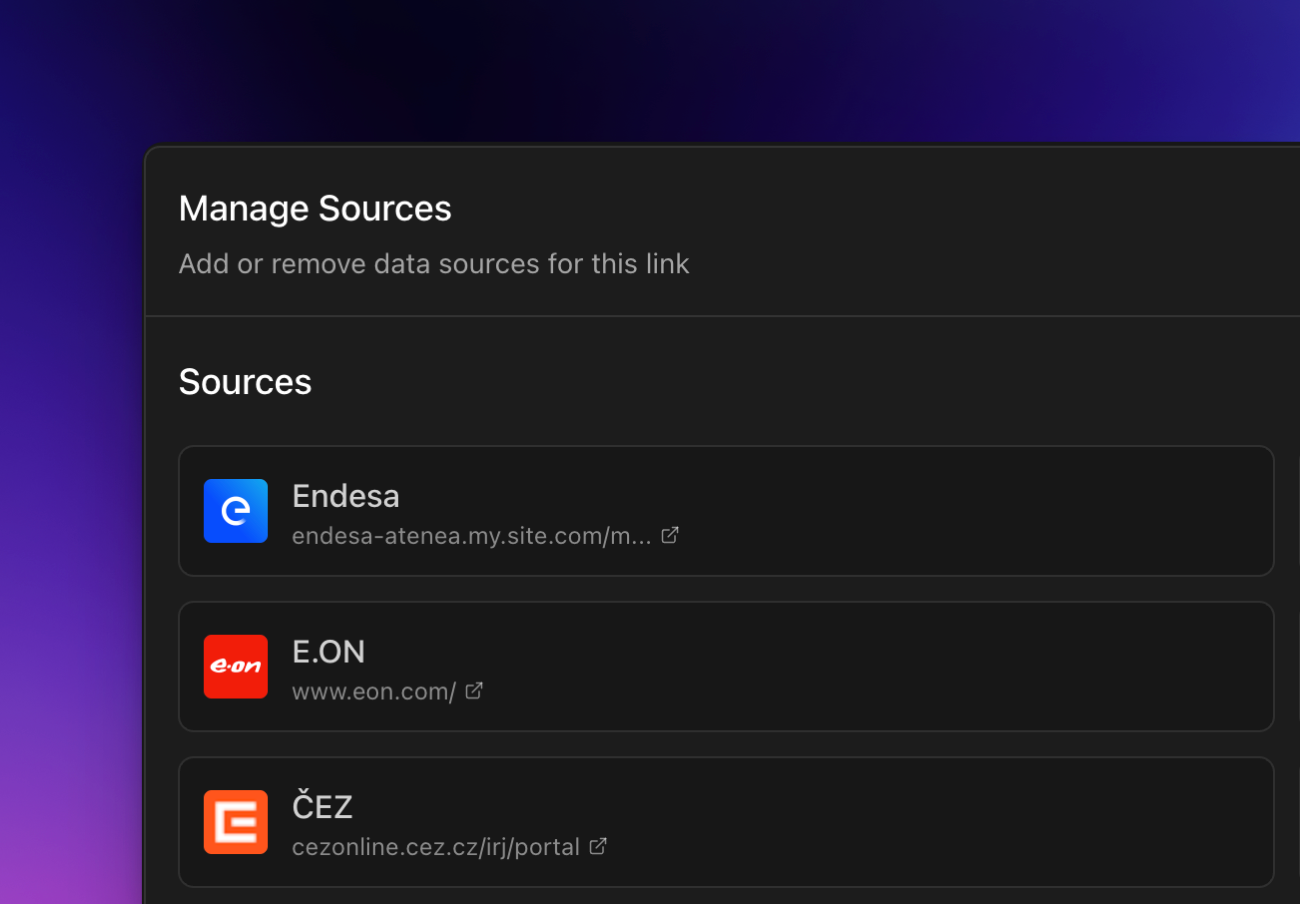Click the 'Add or remove data sources' subtitle

(x=434, y=264)
